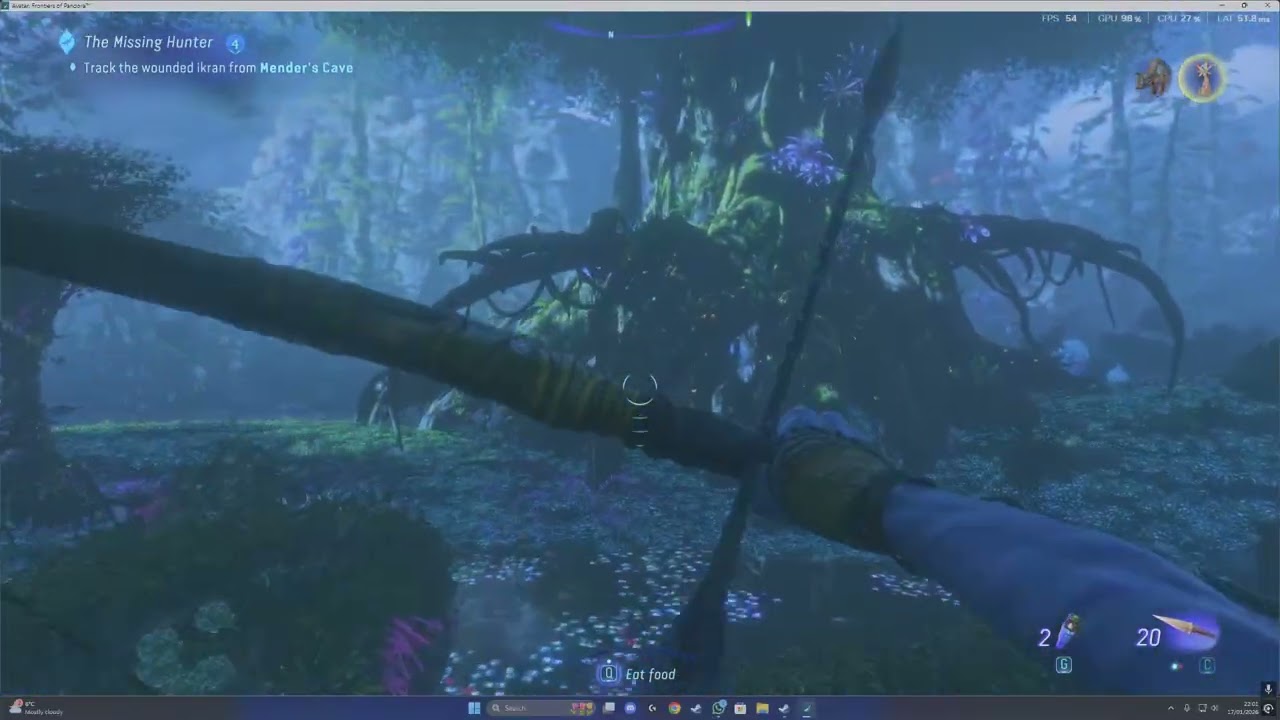The width and height of the screenshot is (1280, 720).
Task: Click the center aiming reticle
Action: (640, 389)
